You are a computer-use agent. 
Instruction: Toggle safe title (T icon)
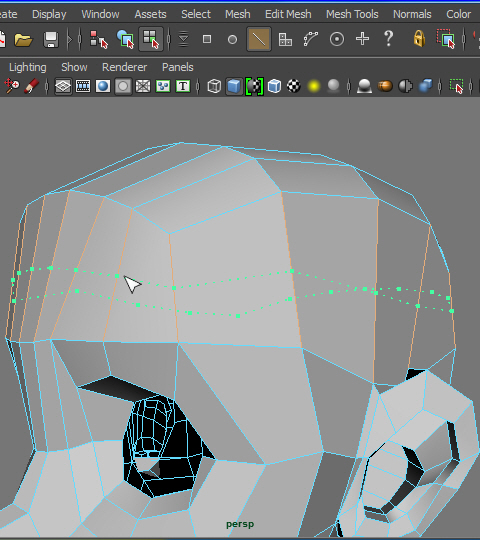(x=183, y=86)
